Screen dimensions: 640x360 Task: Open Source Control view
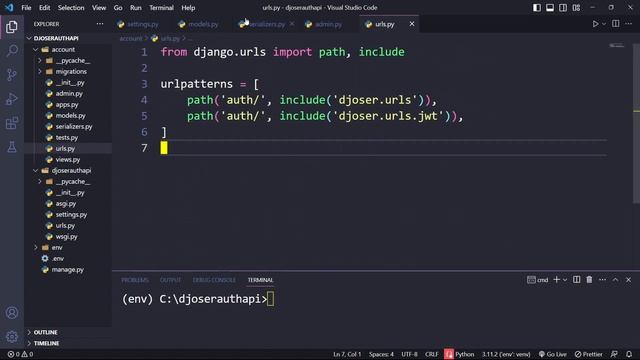(12, 75)
